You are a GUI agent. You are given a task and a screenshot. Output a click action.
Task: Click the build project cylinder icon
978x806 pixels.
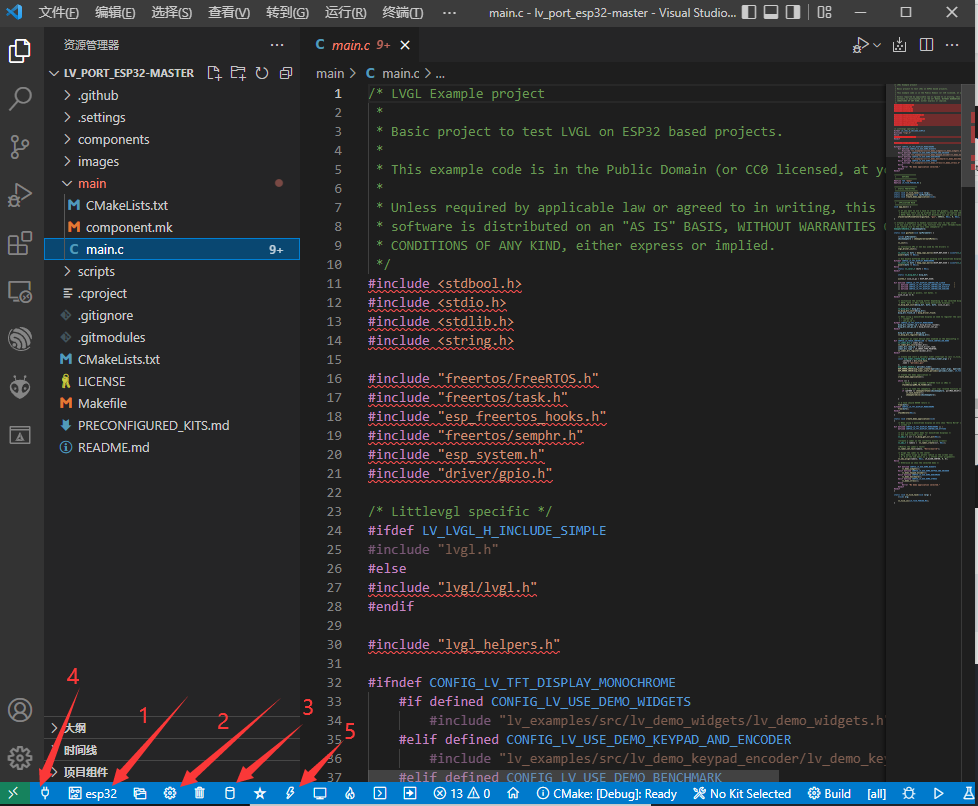click(230, 794)
